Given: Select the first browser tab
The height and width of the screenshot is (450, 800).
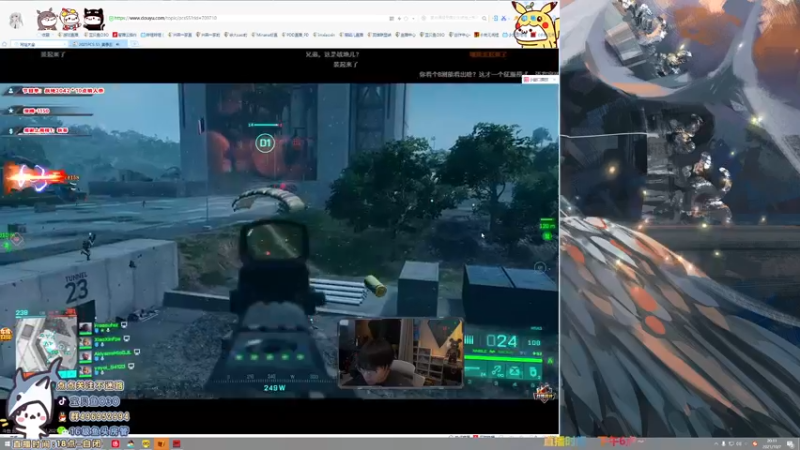Looking at the screenshot, I should pos(37,44).
